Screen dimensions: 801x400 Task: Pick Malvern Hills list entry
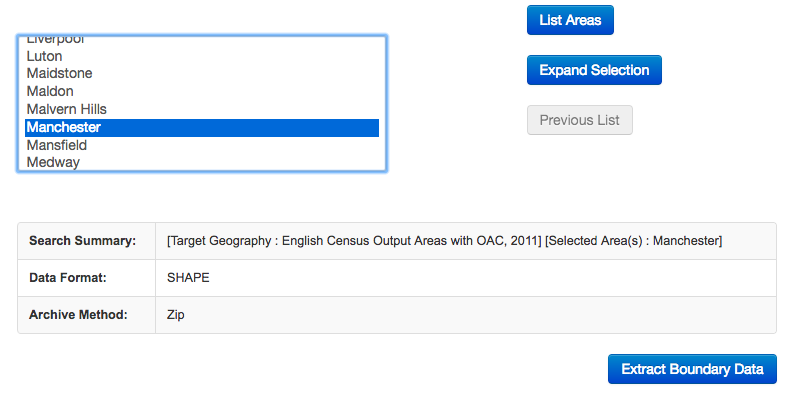202,109
